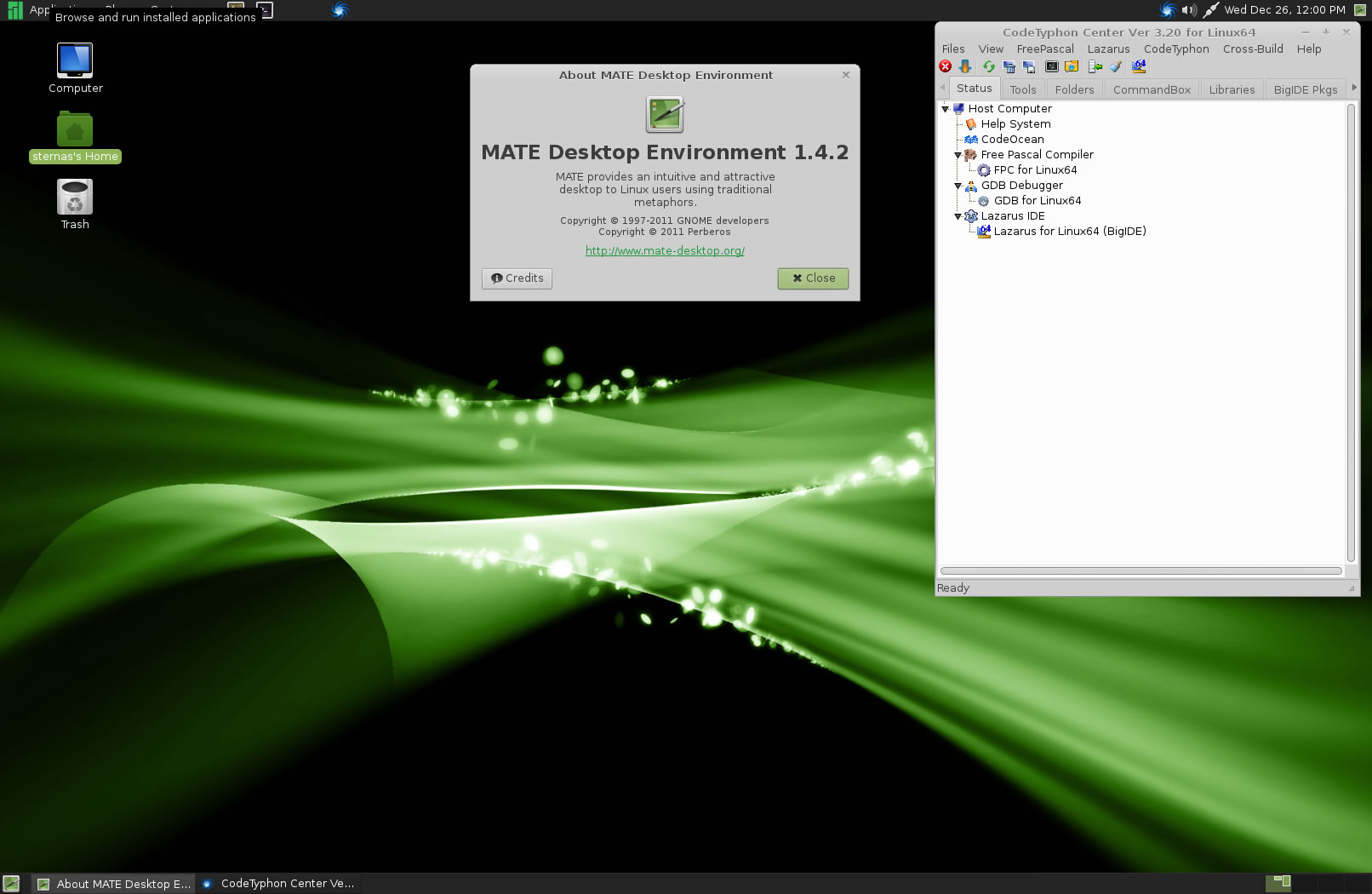1372x894 pixels.
Task: Launch the terminal from top panel launcher
Action: pos(266,10)
